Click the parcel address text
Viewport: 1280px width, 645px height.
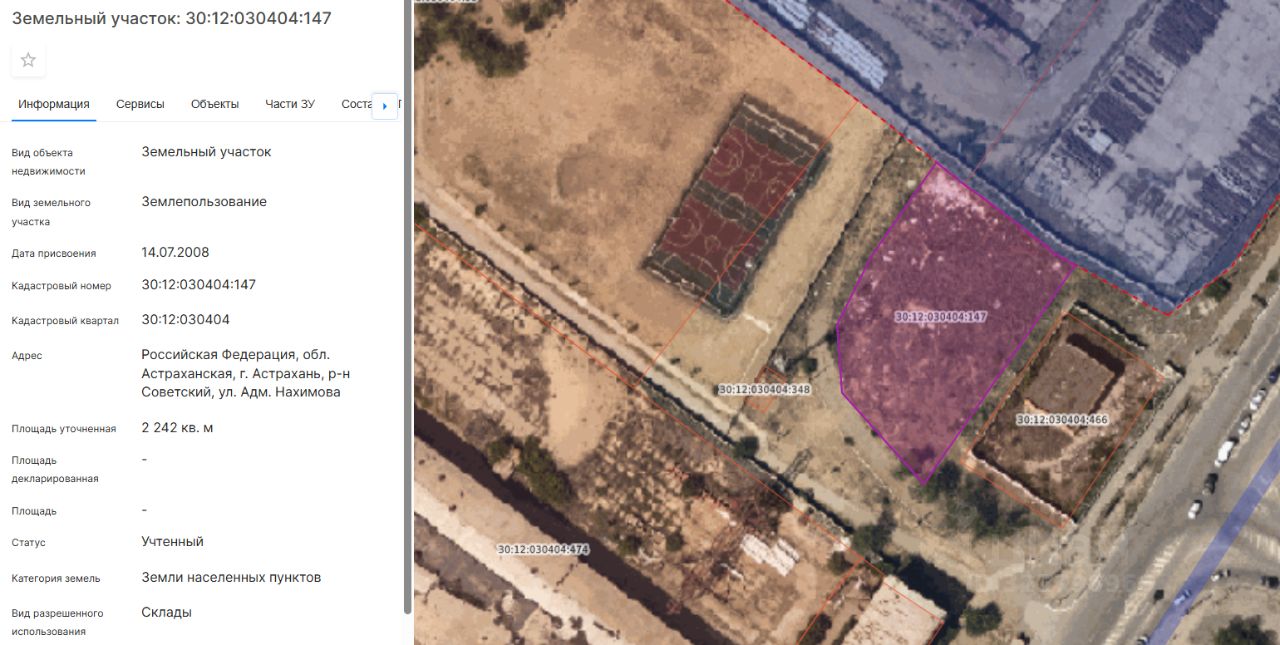246,373
